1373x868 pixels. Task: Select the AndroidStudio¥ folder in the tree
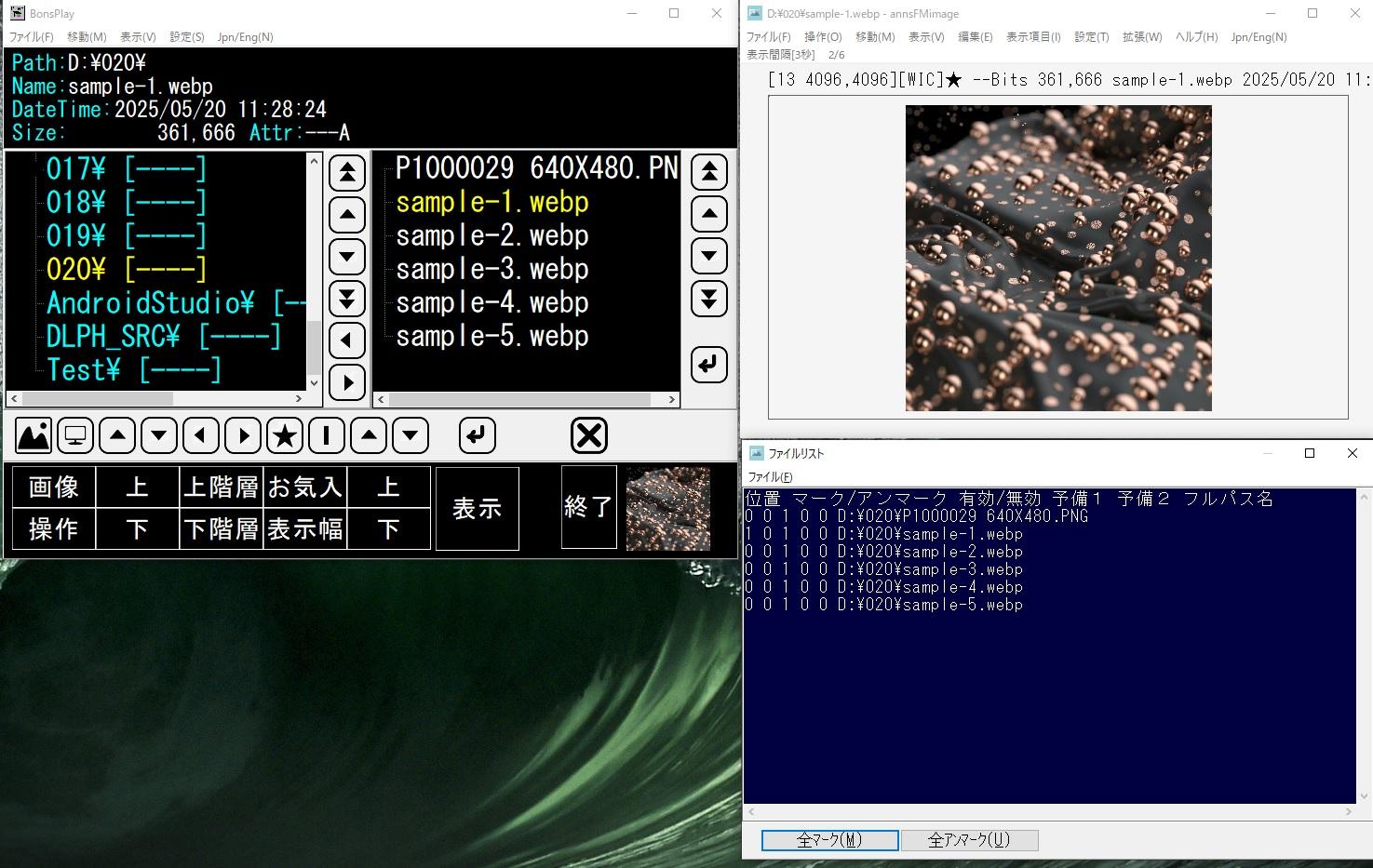pyautogui.click(x=150, y=303)
